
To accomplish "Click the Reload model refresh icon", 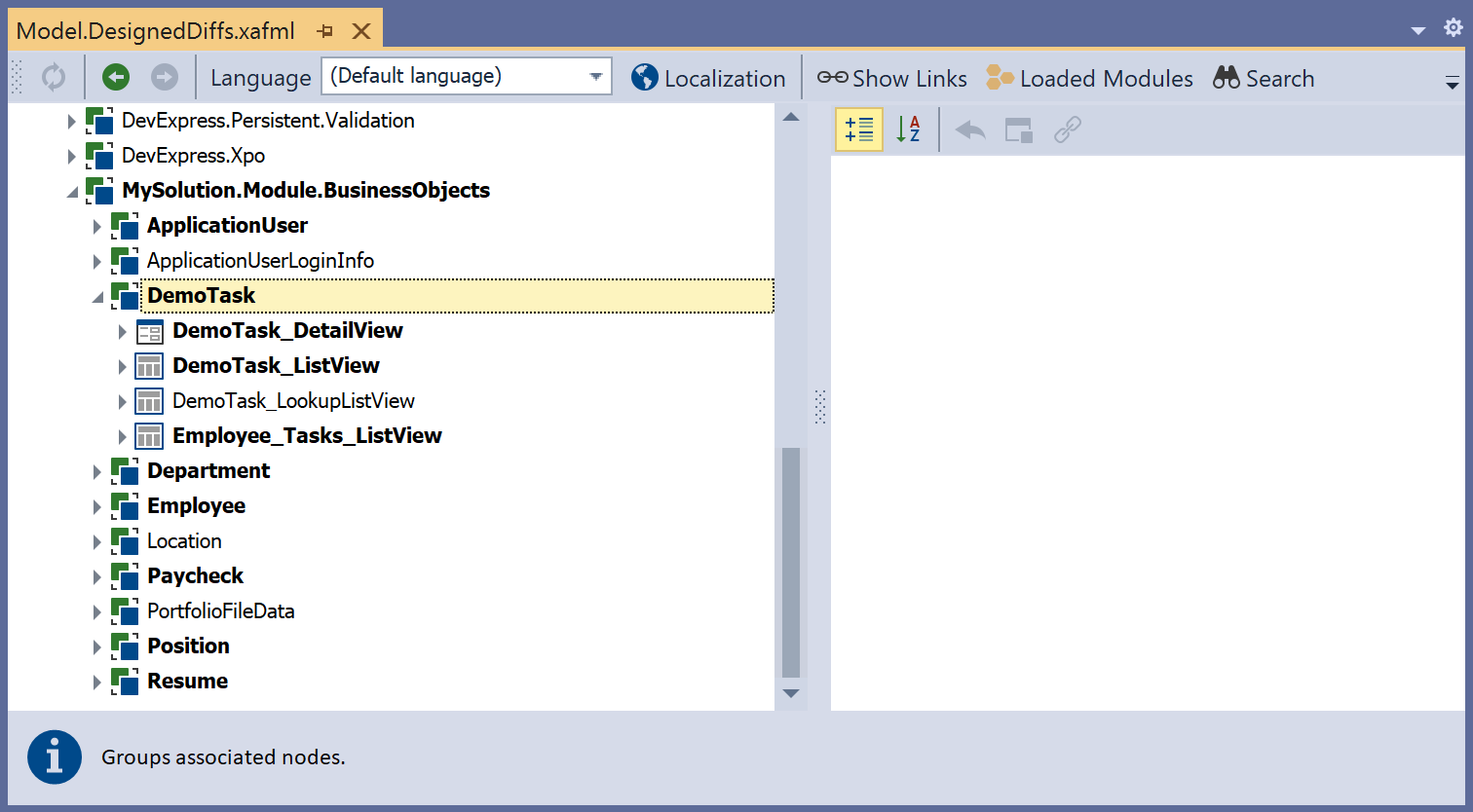I will tap(54, 78).
